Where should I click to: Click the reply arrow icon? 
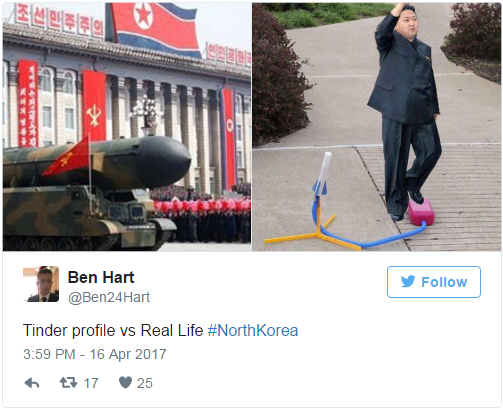tap(32, 383)
